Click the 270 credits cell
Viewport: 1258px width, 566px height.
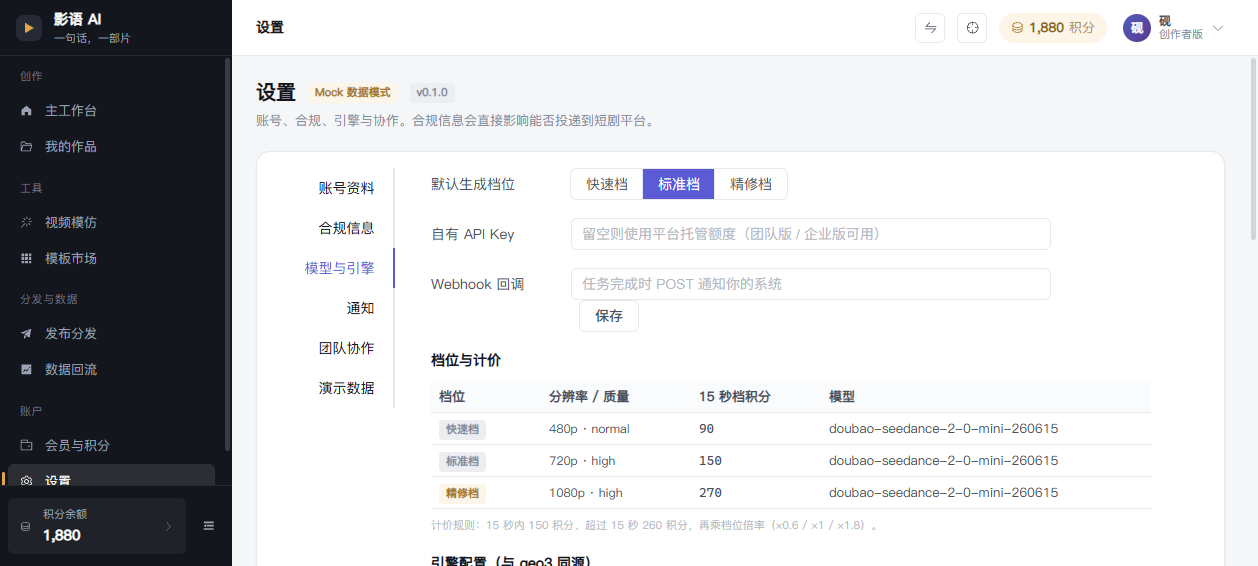pyautogui.click(x=710, y=493)
